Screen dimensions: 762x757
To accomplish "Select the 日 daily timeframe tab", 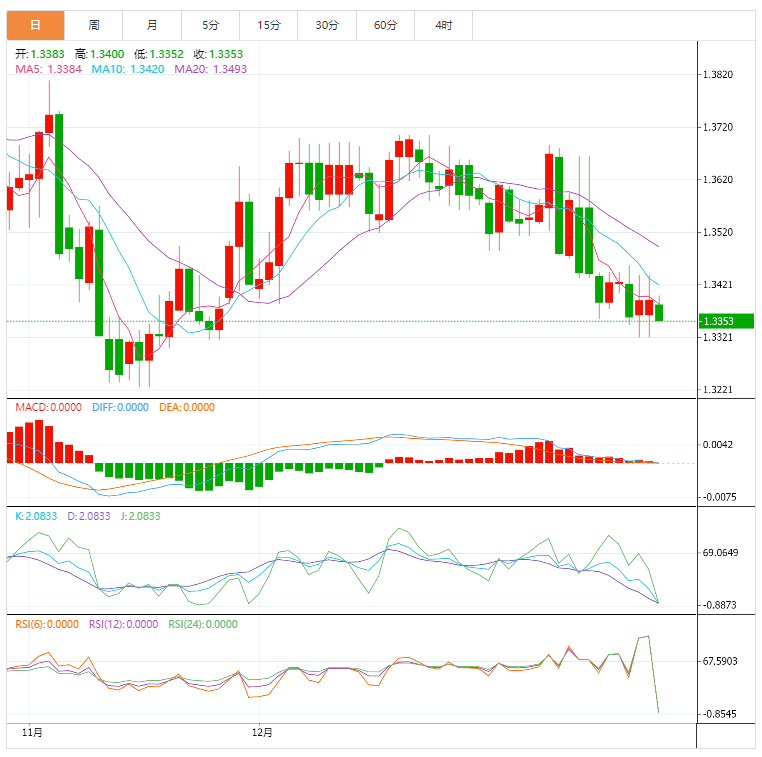I will (x=35, y=25).
